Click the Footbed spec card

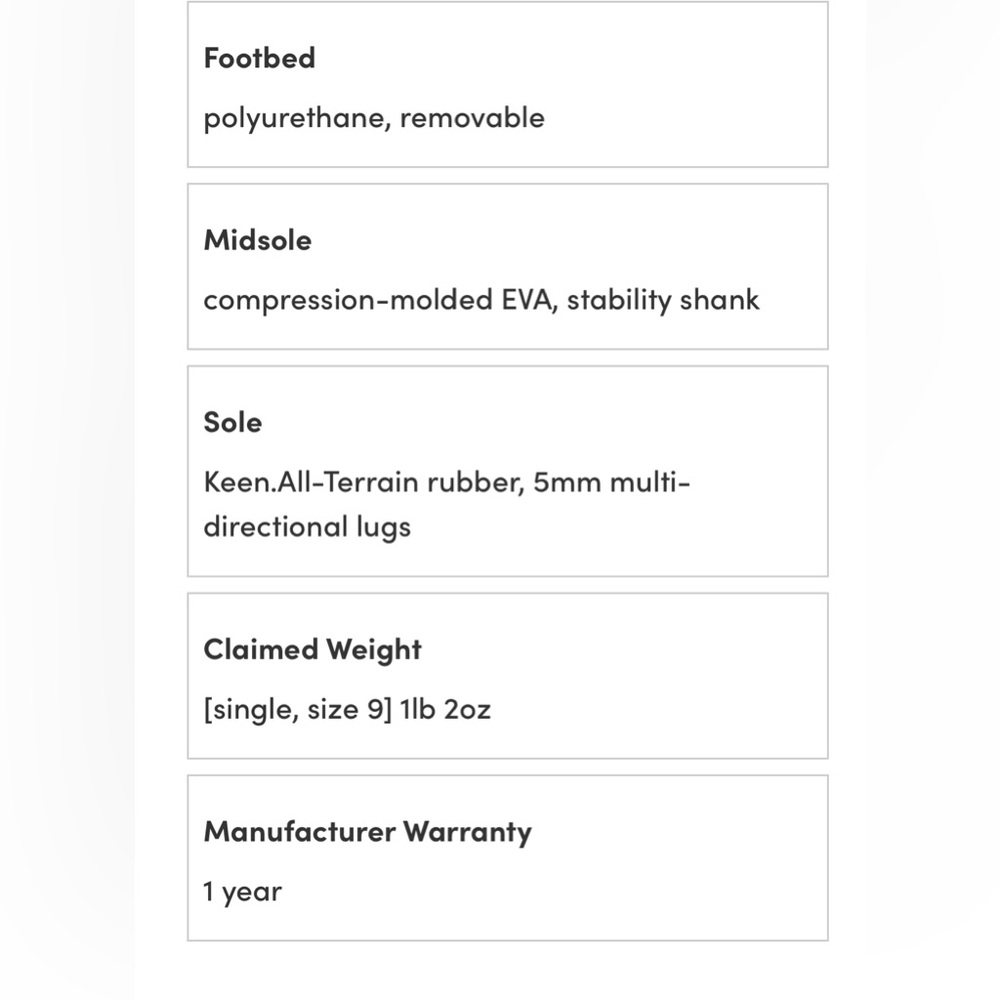[x=508, y=84]
